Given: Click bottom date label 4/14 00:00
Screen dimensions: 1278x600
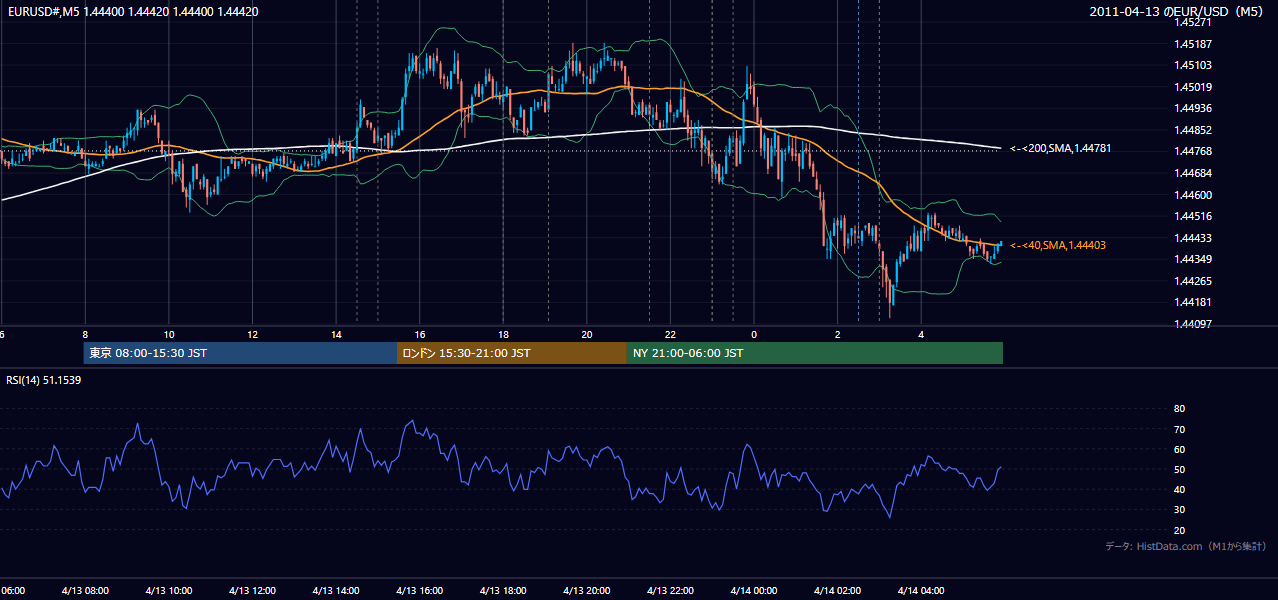Looking at the screenshot, I should 753,591.
